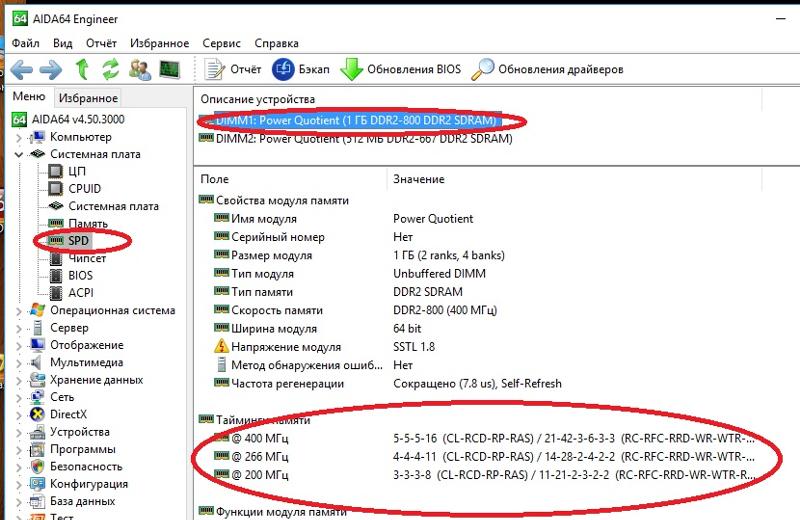The height and width of the screenshot is (520, 800).
Task: Go forward with the blue right arrow
Action: click(x=51, y=69)
